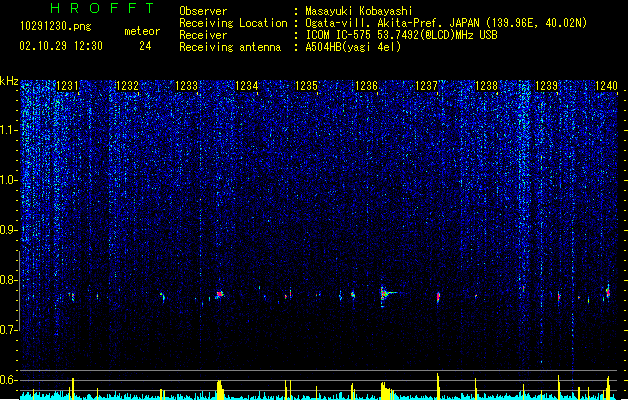
Task: Click the 1231 time marker
Action: pyautogui.click(x=67, y=86)
